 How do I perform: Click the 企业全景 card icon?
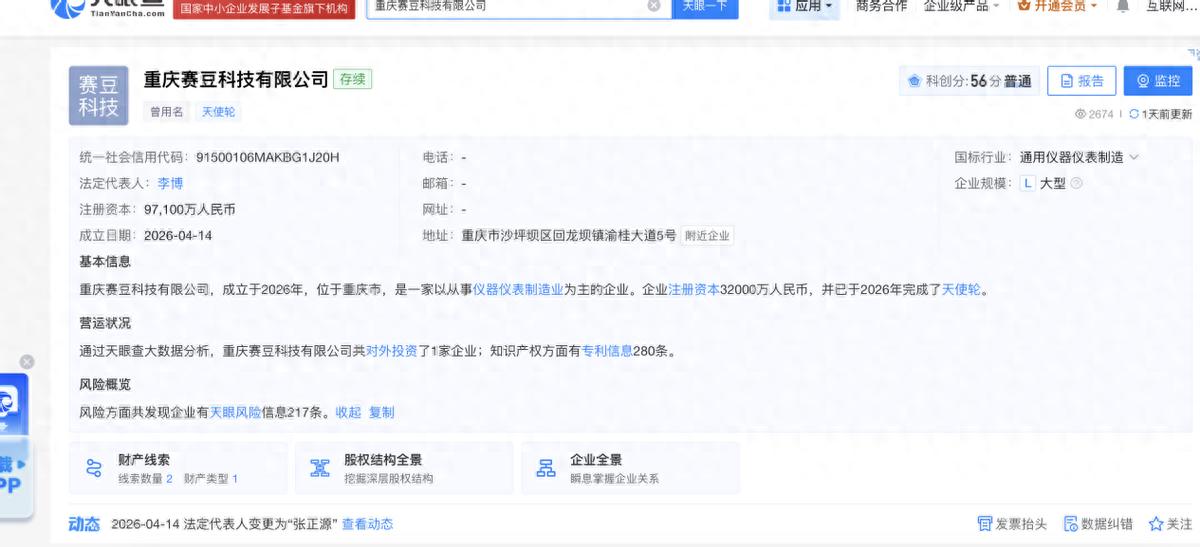[546, 468]
